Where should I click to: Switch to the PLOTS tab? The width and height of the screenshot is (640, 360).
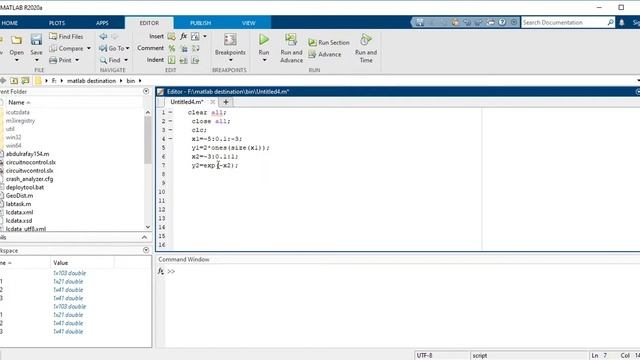(57, 23)
